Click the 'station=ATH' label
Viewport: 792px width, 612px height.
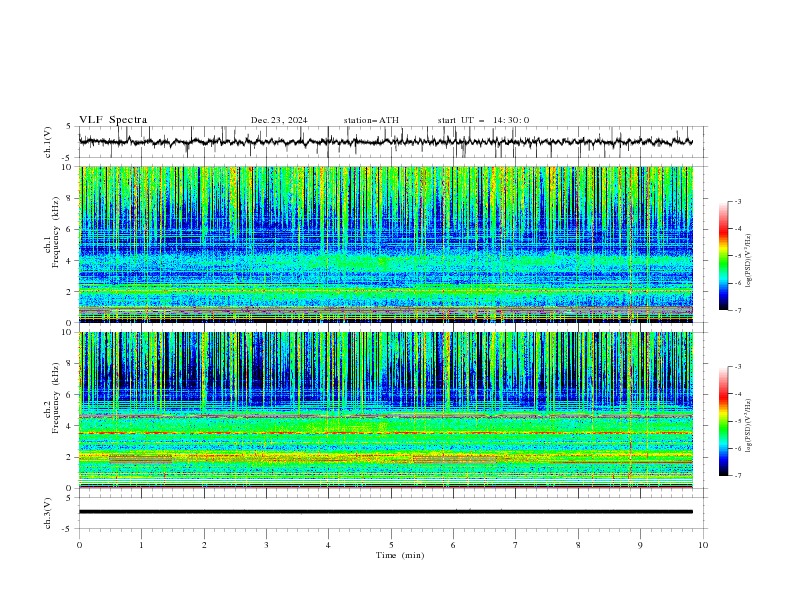371,120
